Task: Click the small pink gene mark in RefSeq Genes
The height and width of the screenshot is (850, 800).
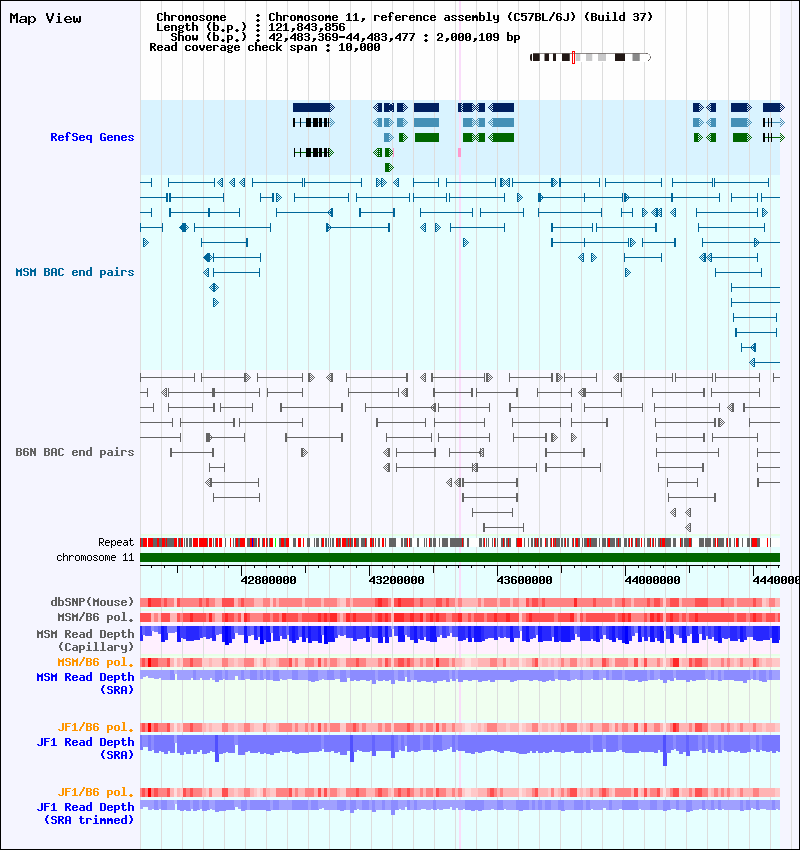Action: pyautogui.click(x=460, y=153)
